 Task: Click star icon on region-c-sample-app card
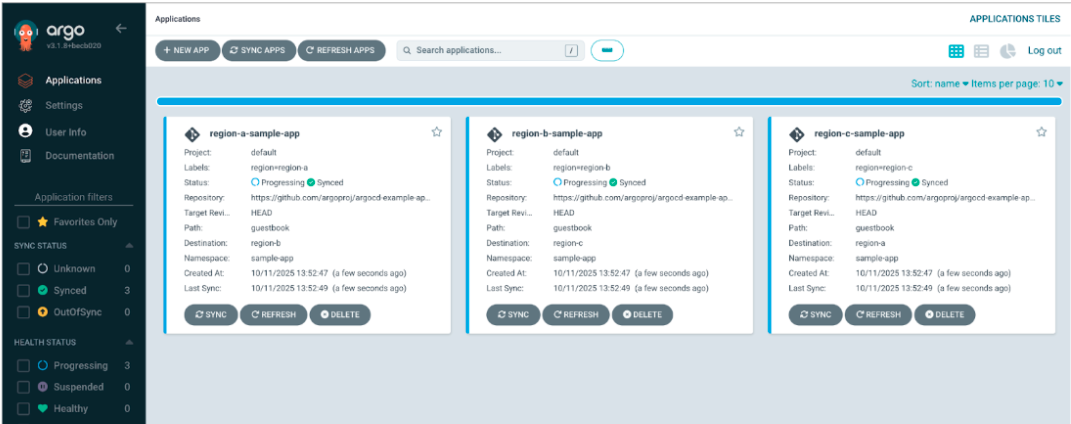(x=1041, y=132)
